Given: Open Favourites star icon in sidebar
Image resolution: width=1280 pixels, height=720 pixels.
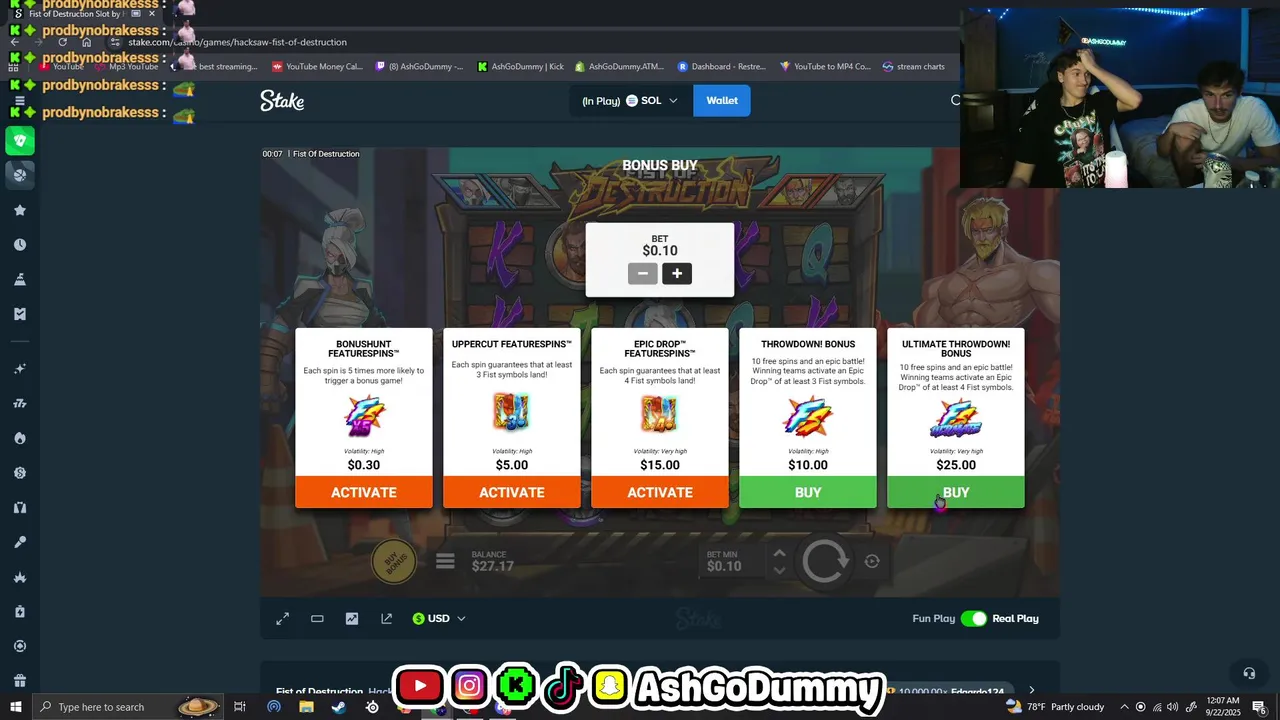Looking at the screenshot, I should (20, 210).
